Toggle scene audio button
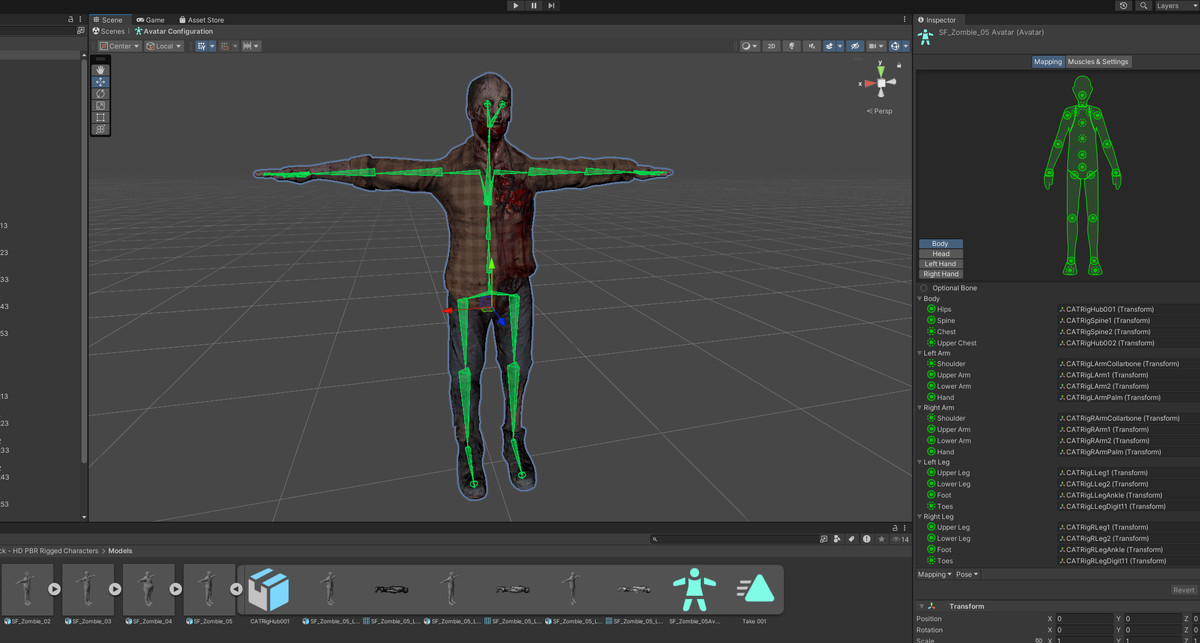This screenshot has height=643, width=1200. pyautogui.click(x=812, y=46)
